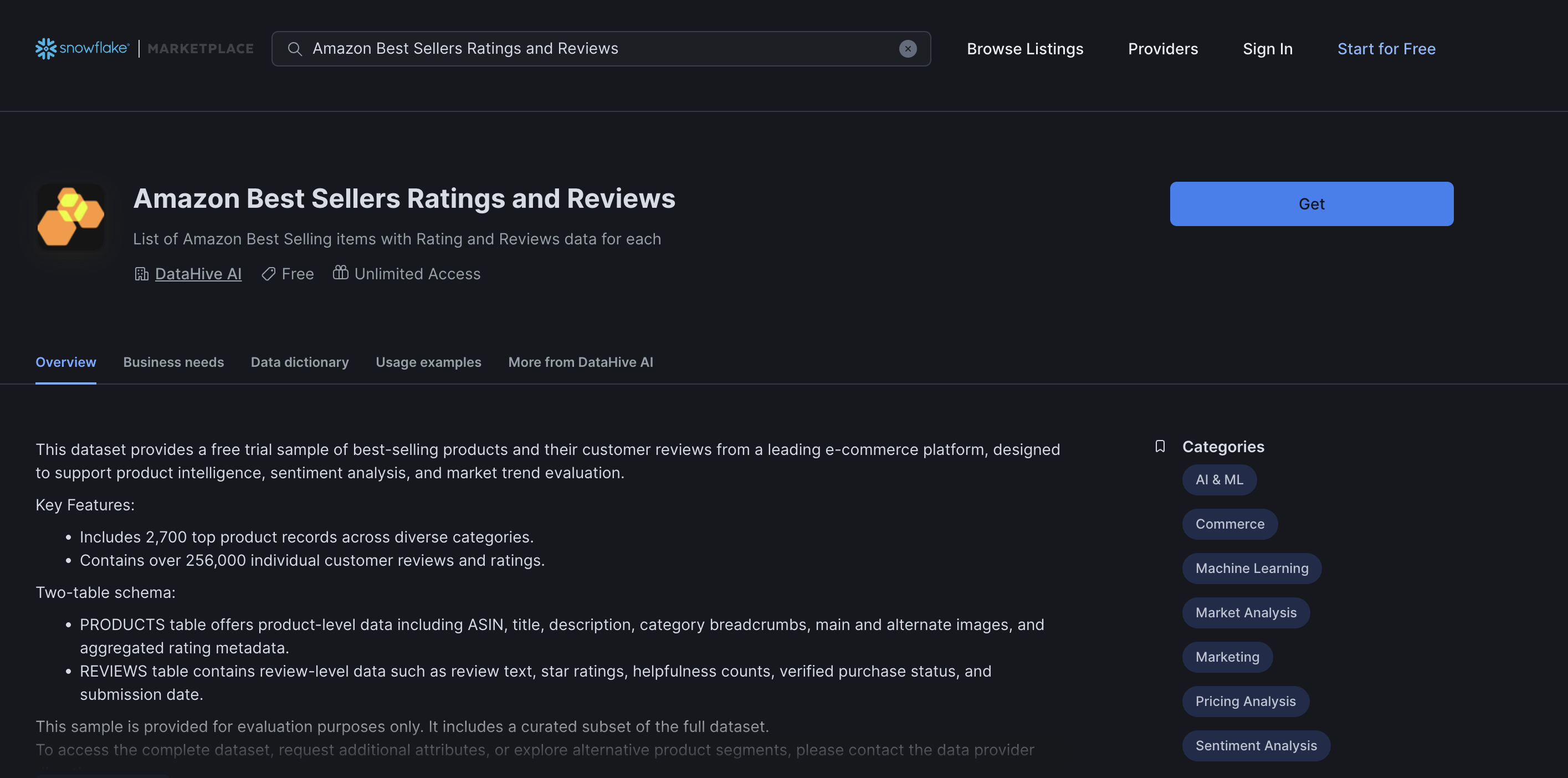Click the bullet 'Contains over 256,000 individual customer reviews'
The height and width of the screenshot is (778, 1568).
311,560
